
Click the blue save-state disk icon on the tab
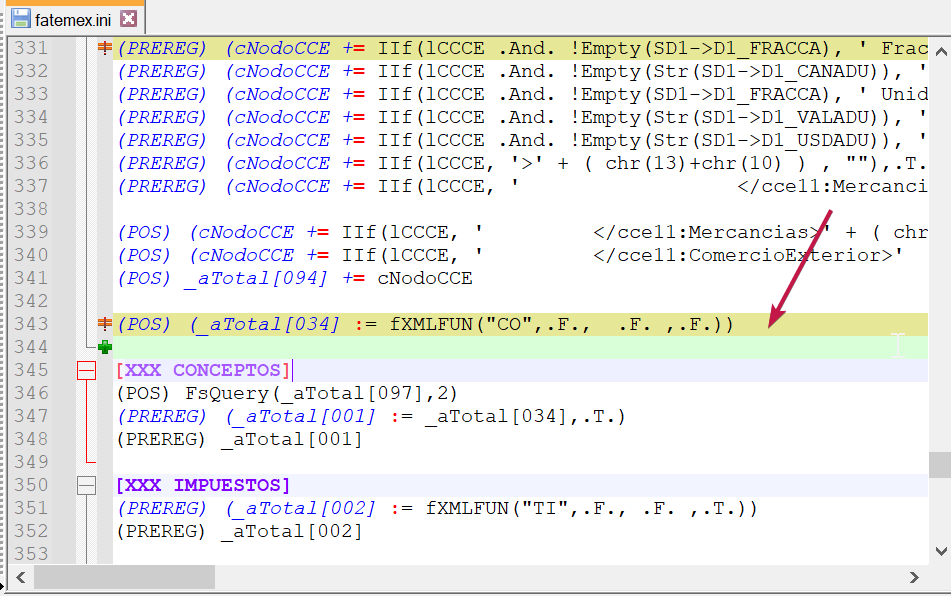[21, 18]
